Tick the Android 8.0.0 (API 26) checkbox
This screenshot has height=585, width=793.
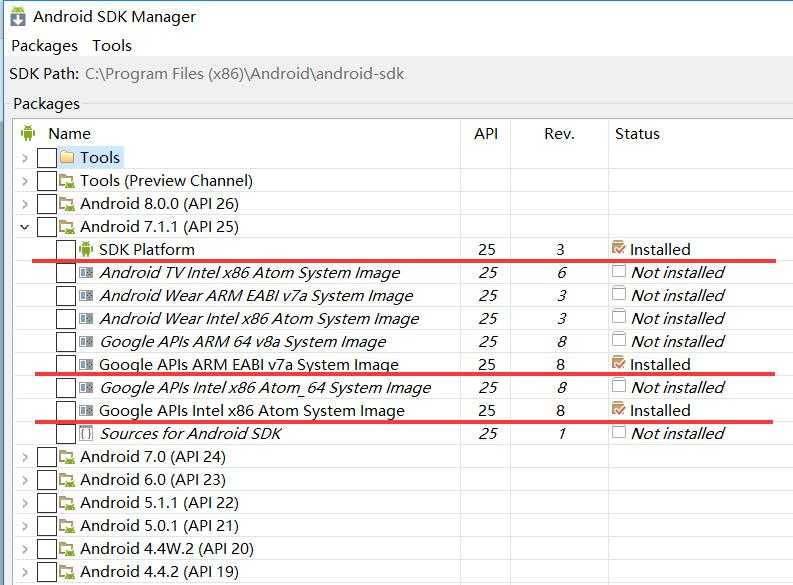pos(47,204)
